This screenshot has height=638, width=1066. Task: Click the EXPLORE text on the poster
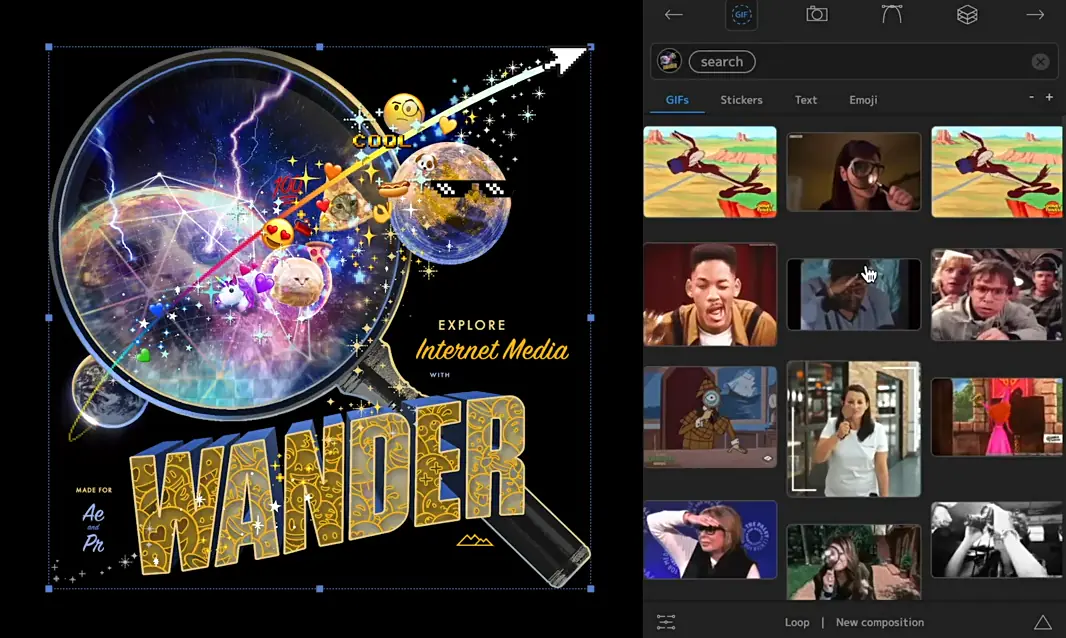coord(472,326)
